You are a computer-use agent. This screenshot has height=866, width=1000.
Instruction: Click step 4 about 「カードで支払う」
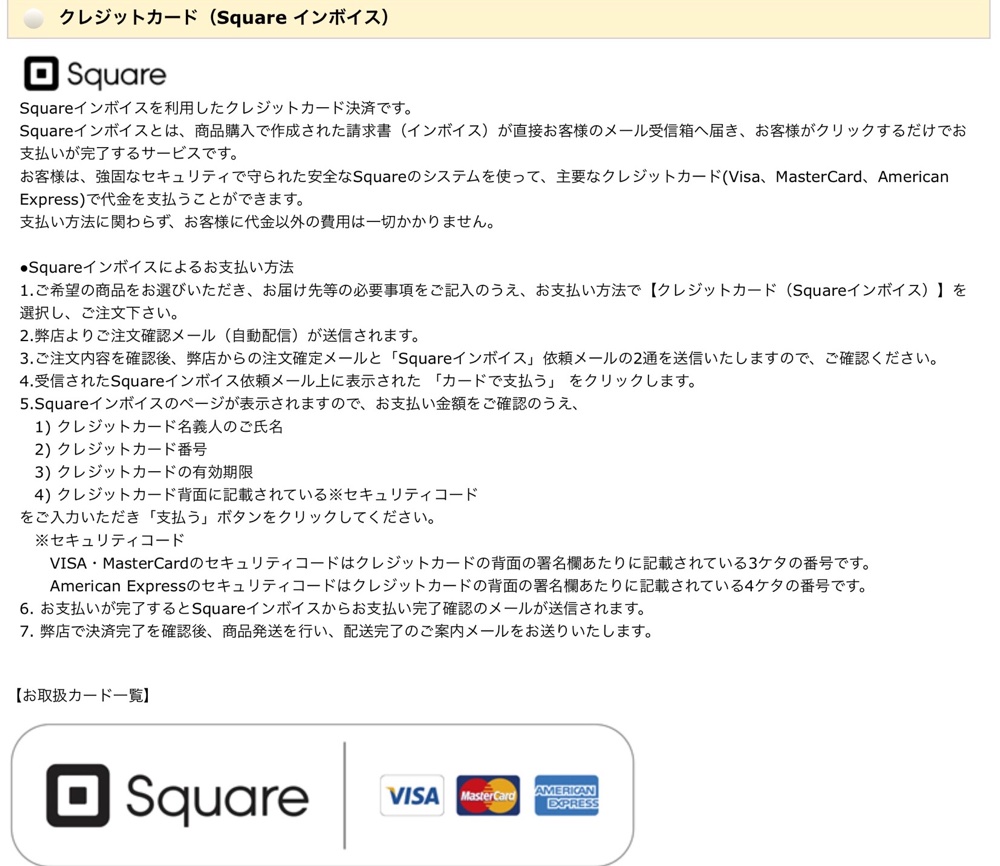[x=358, y=381]
